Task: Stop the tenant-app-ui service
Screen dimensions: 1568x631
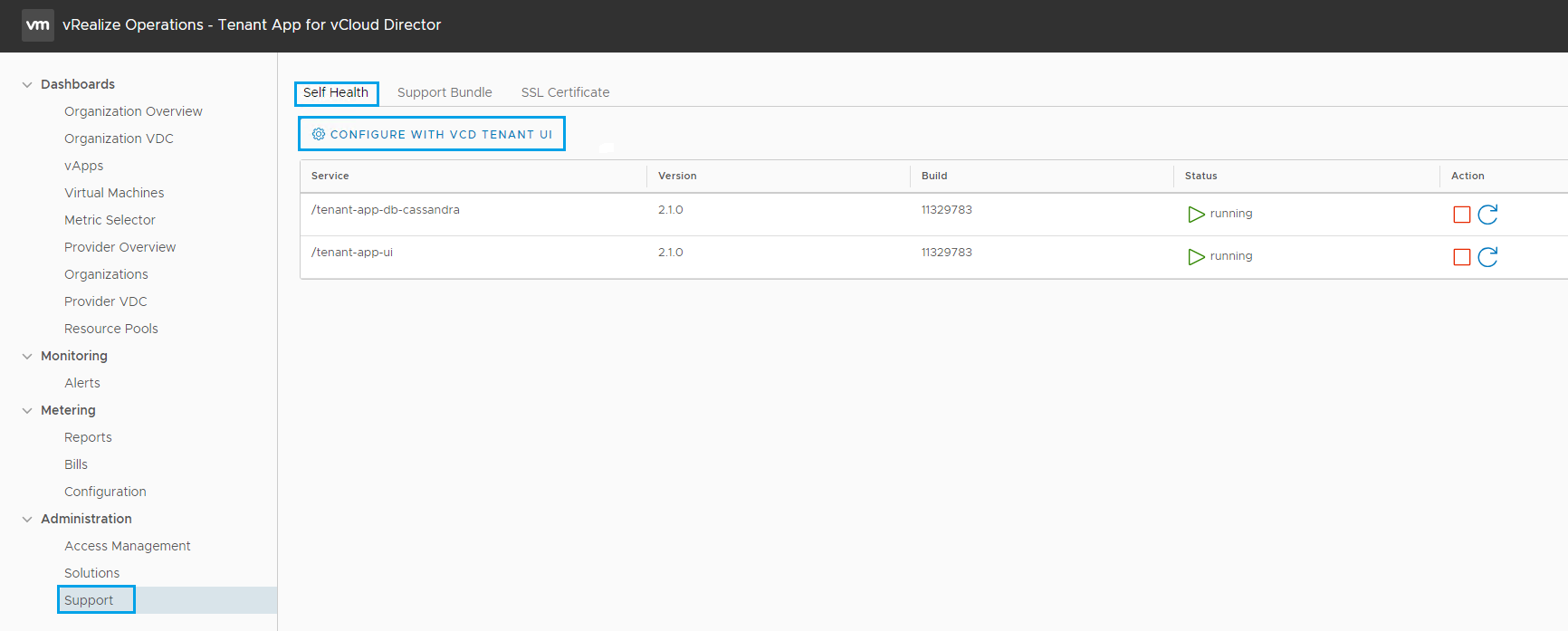Action: point(1461,257)
